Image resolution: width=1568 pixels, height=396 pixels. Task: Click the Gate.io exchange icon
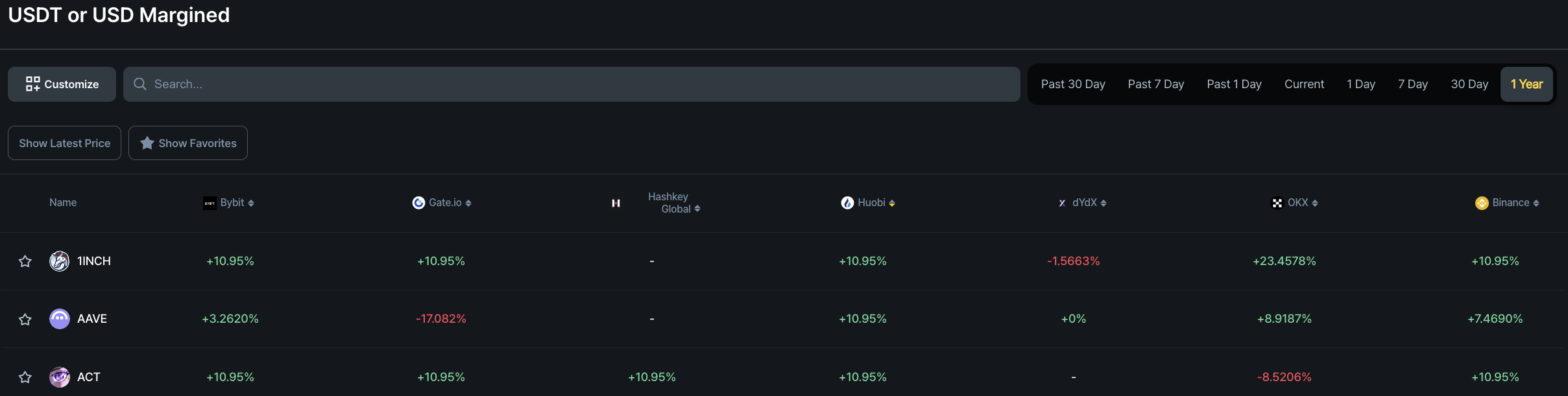click(x=418, y=202)
